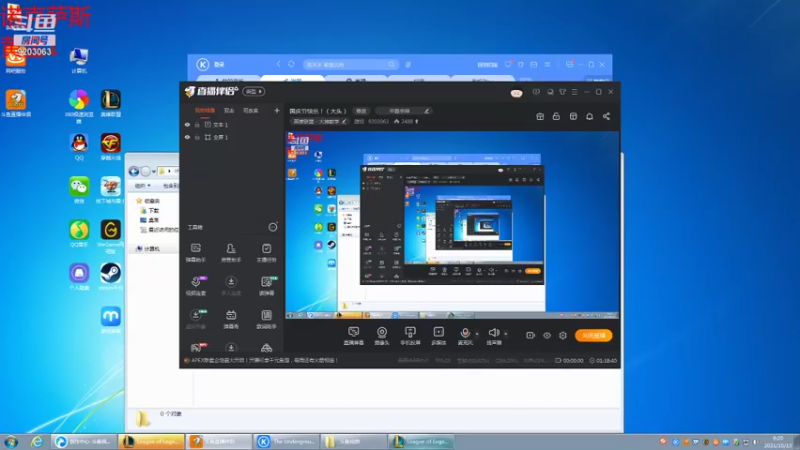This screenshot has width=800, height=450.
Task: Open the microphone voice tool in toolbox
Action: pyautogui.click(x=196, y=286)
